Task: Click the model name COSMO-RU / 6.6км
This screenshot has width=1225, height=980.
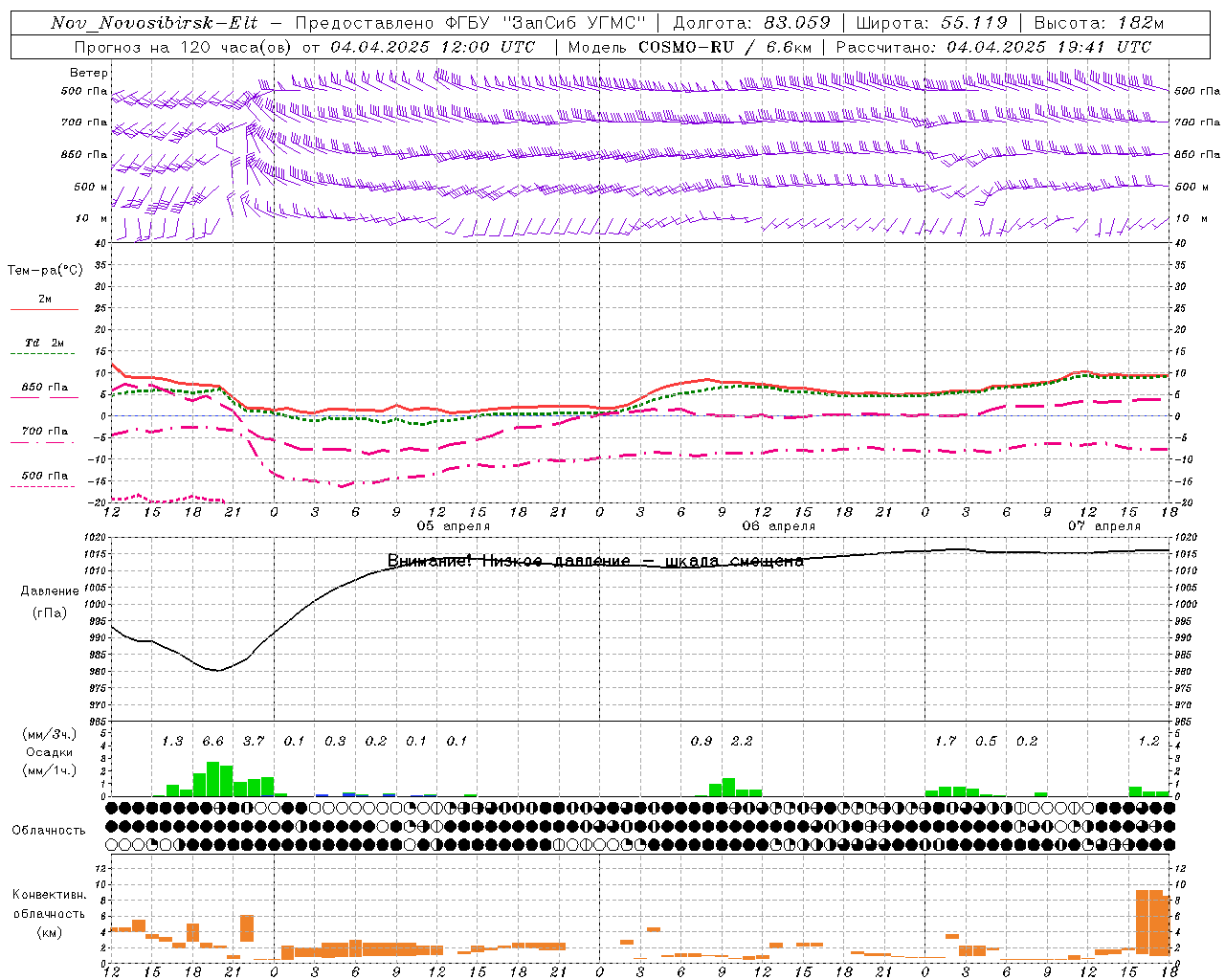Action: [x=725, y=47]
